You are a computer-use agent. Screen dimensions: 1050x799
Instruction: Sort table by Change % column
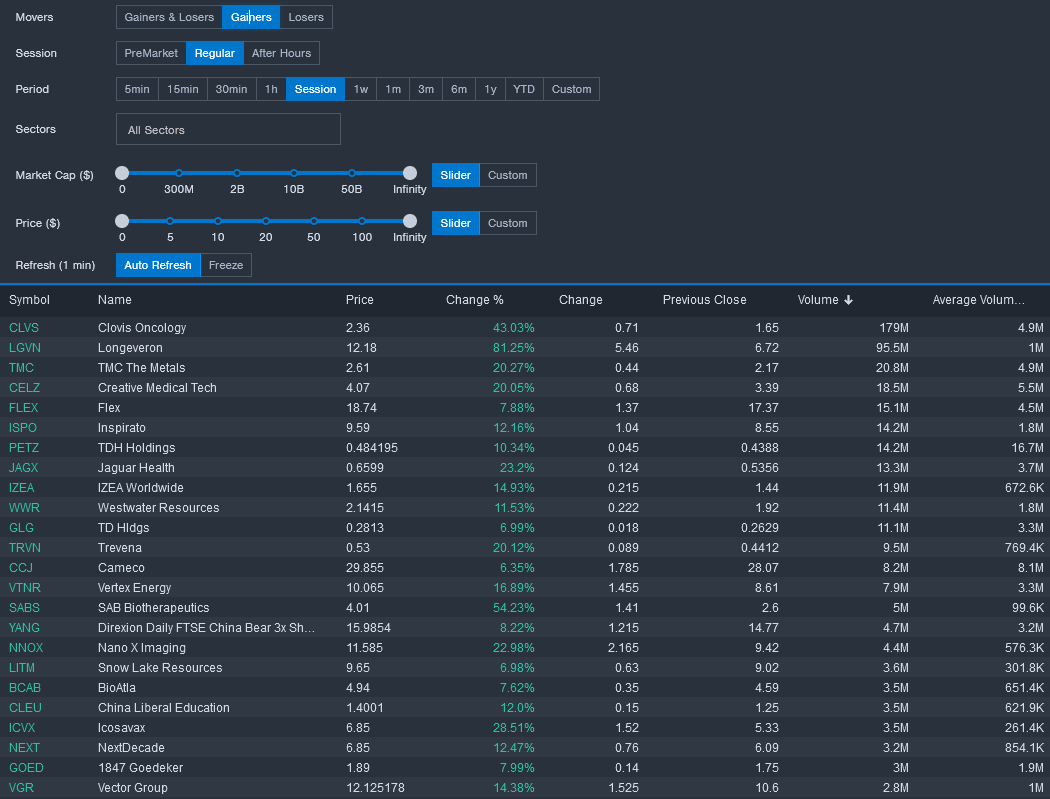pos(475,300)
